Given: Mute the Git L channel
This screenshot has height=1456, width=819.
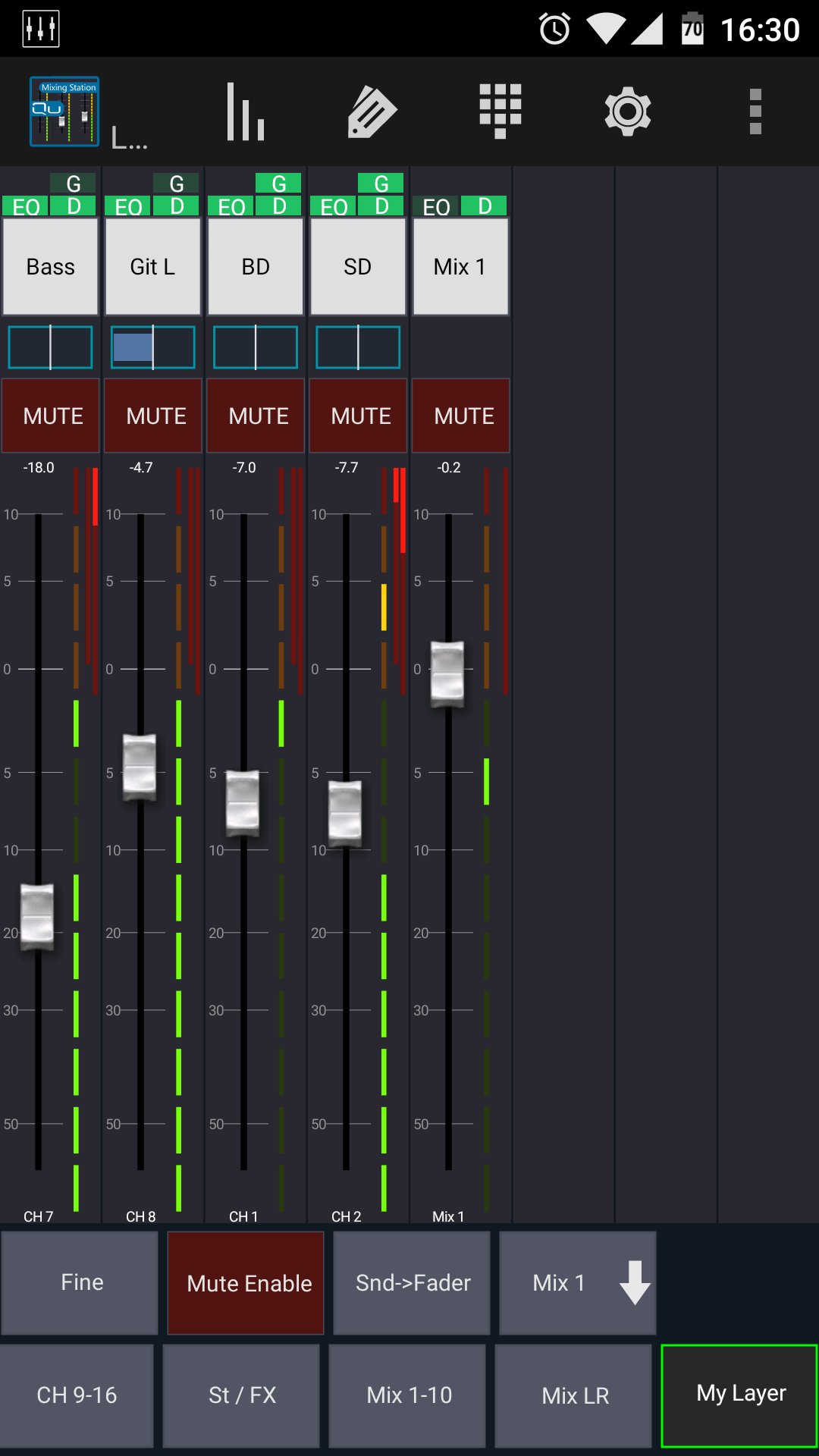Looking at the screenshot, I should [153, 416].
